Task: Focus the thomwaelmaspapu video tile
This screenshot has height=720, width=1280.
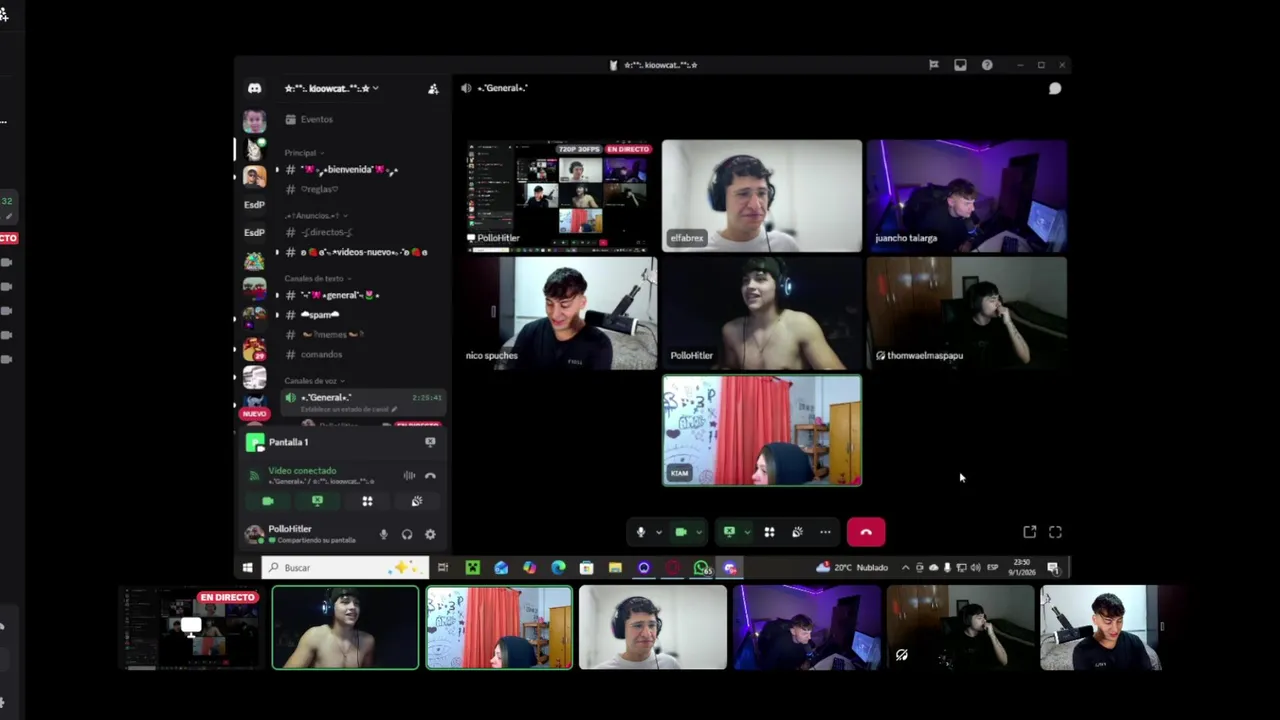Action: (x=967, y=313)
